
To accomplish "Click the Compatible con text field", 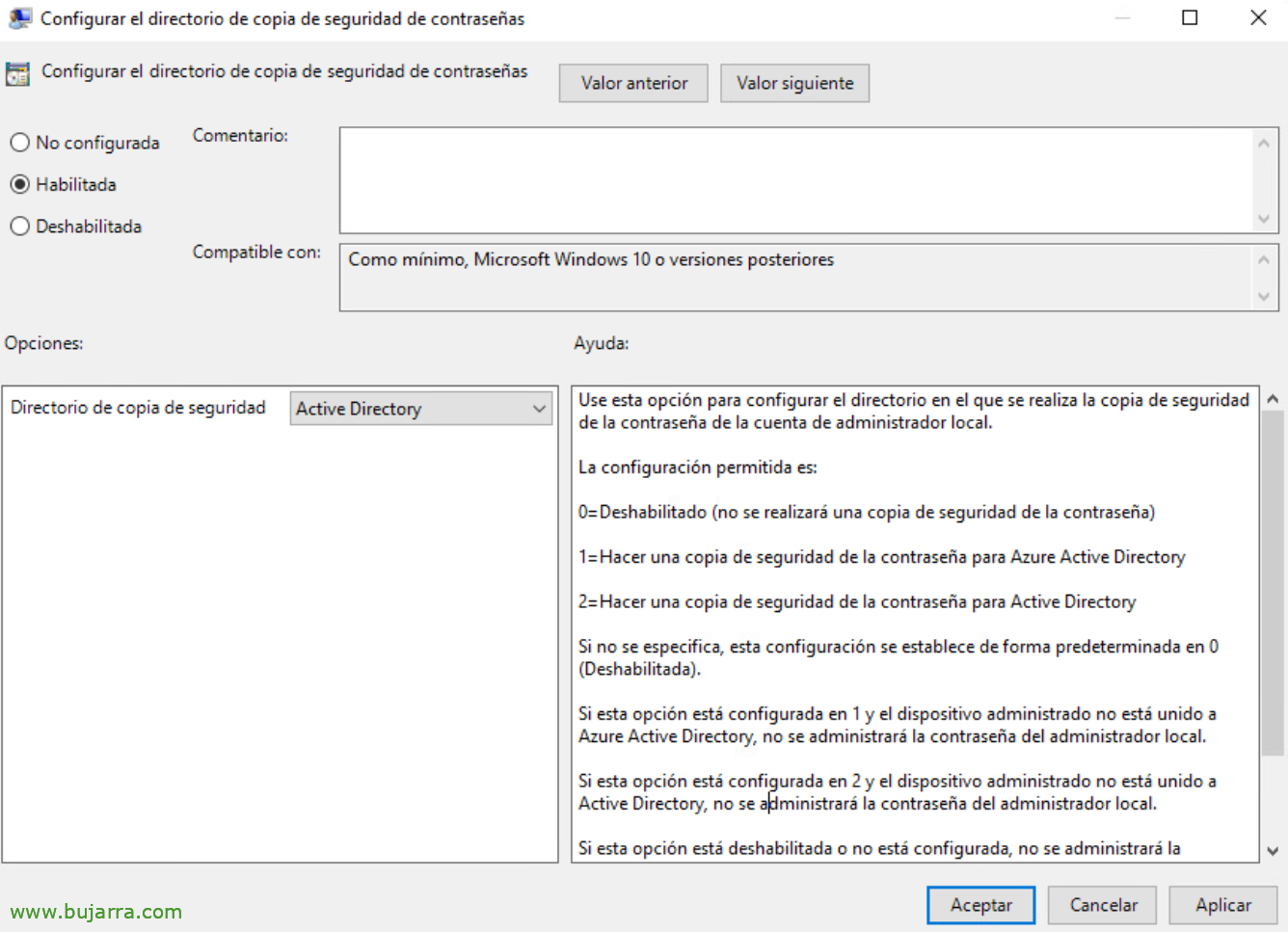I will click(796, 278).
